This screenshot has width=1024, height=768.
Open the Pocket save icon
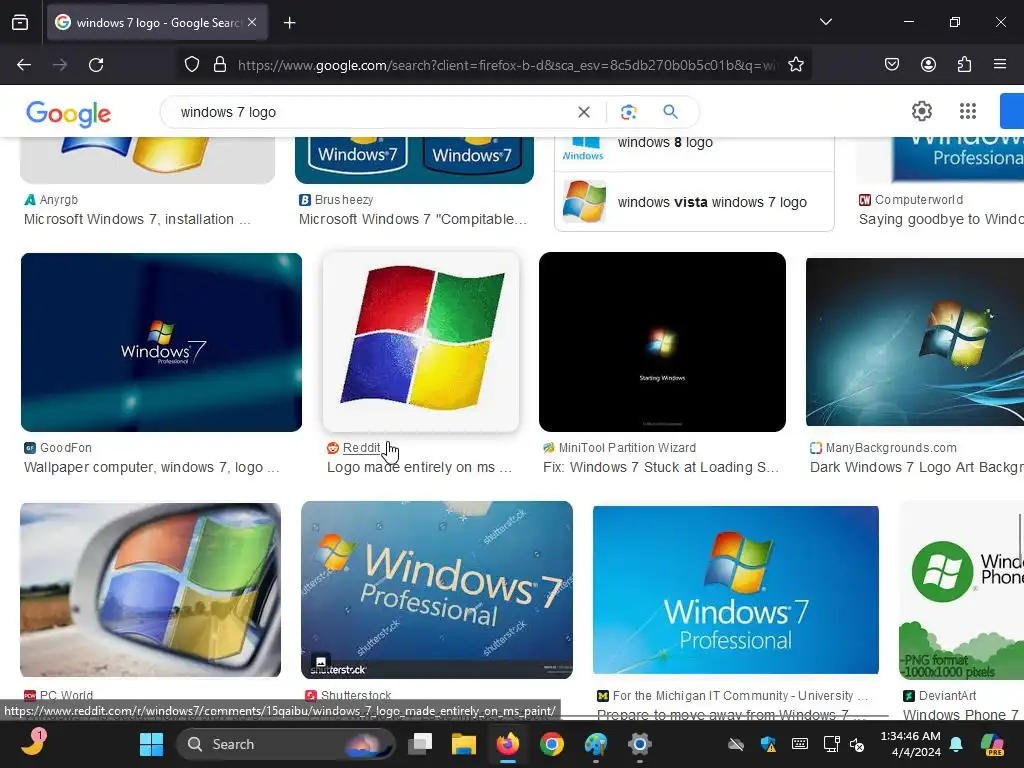coord(891,65)
